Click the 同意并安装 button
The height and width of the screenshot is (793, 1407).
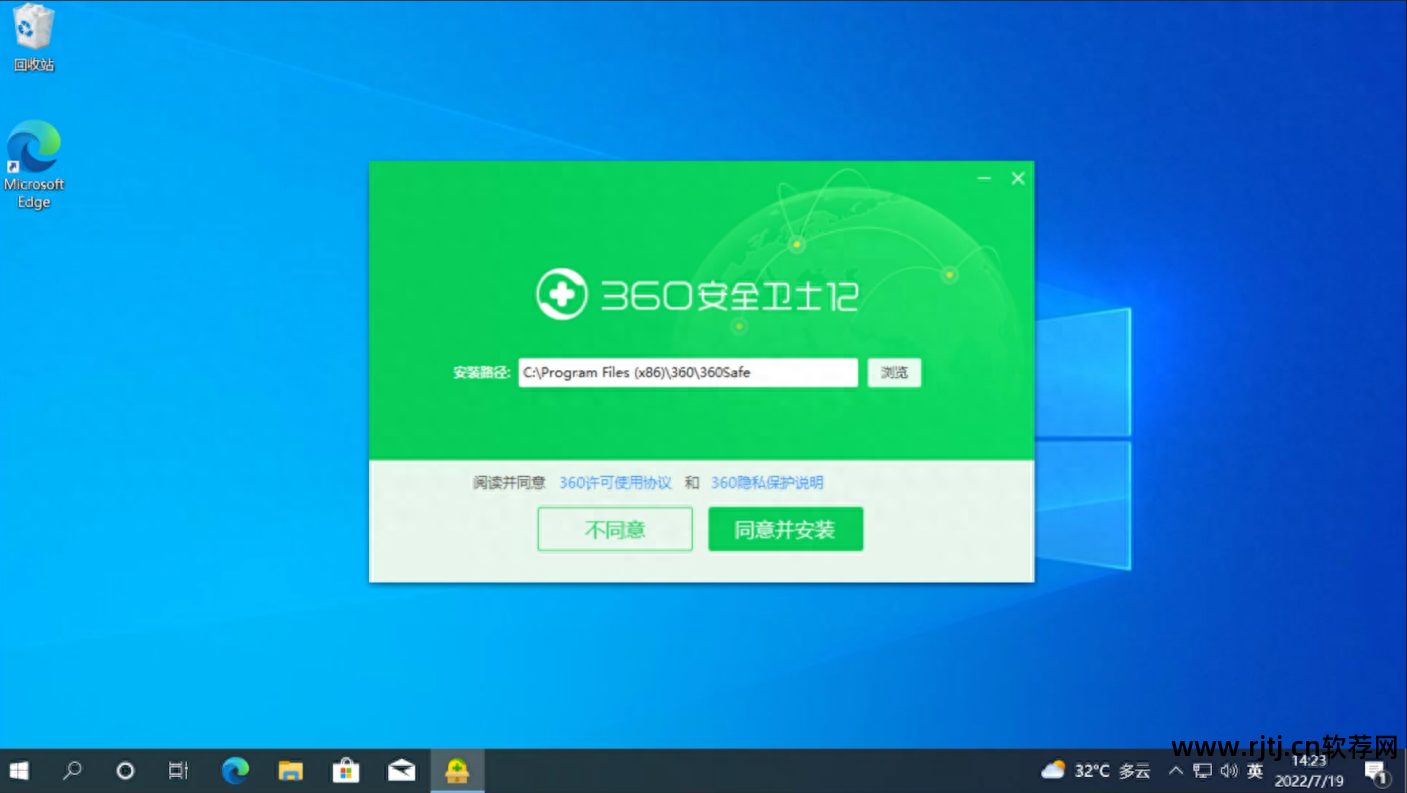point(785,529)
